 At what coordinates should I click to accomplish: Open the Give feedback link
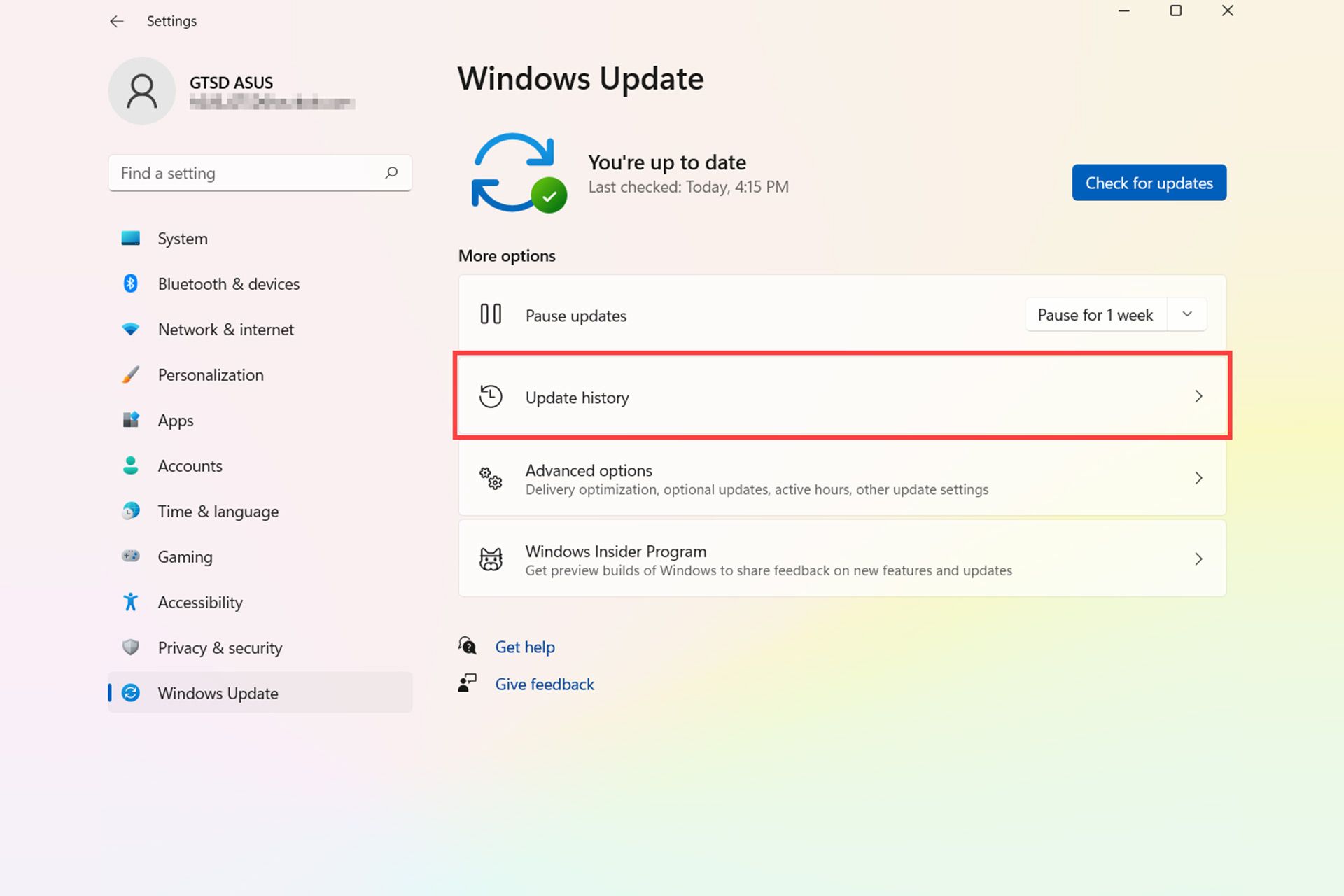pos(545,684)
